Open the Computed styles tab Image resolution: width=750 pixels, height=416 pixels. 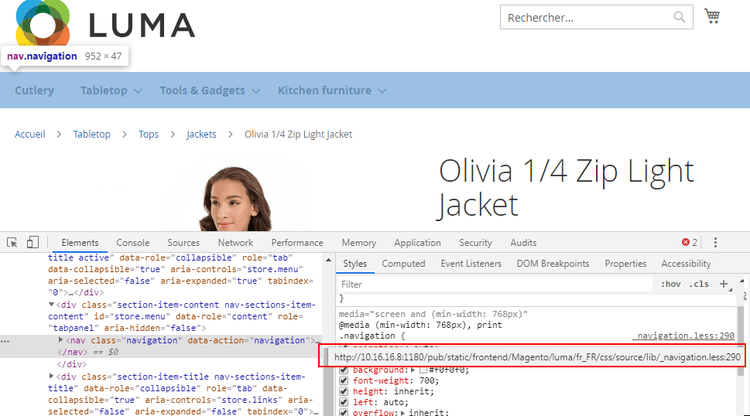click(x=403, y=264)
